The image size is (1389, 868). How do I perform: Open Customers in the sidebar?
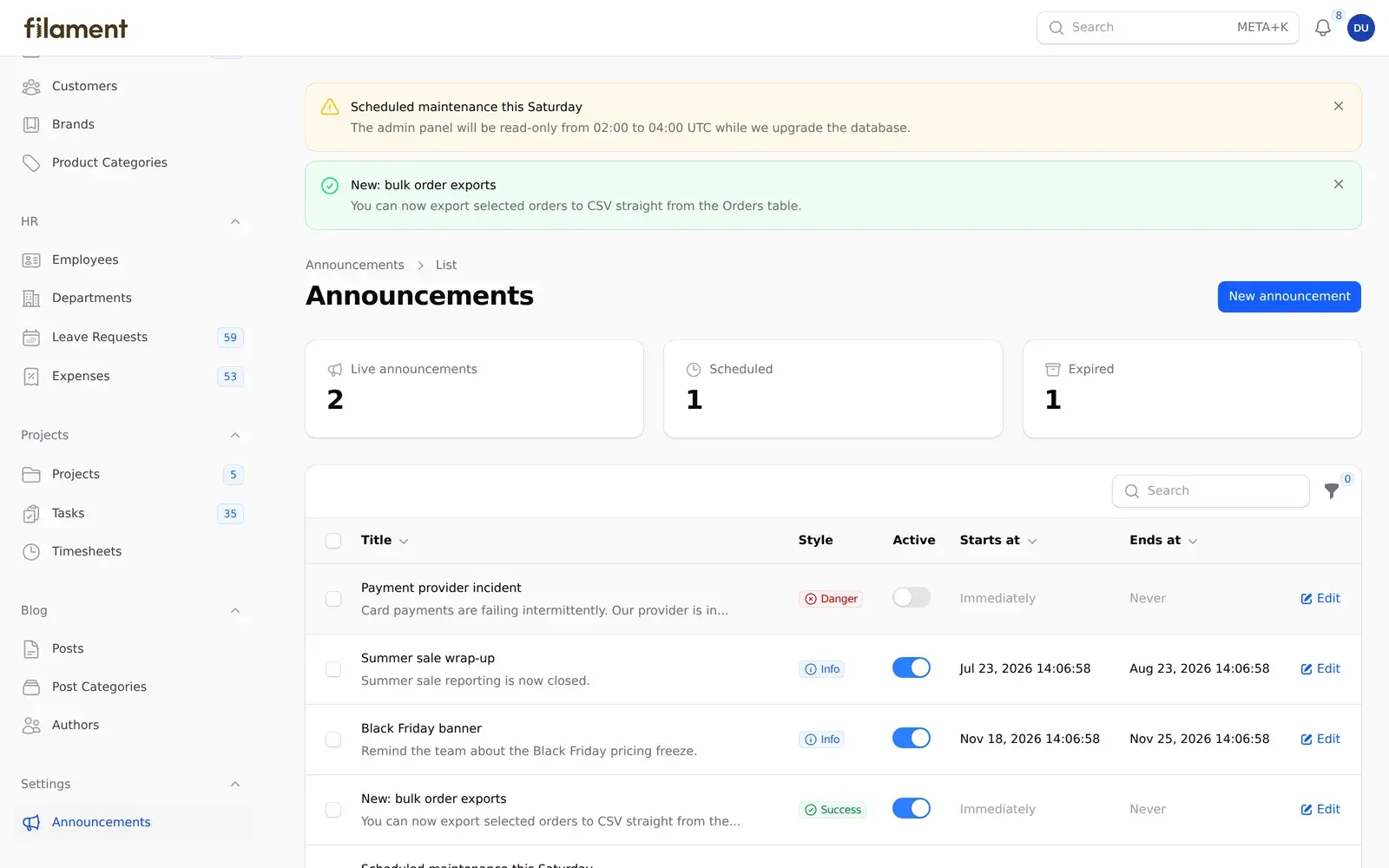point(132,87)
